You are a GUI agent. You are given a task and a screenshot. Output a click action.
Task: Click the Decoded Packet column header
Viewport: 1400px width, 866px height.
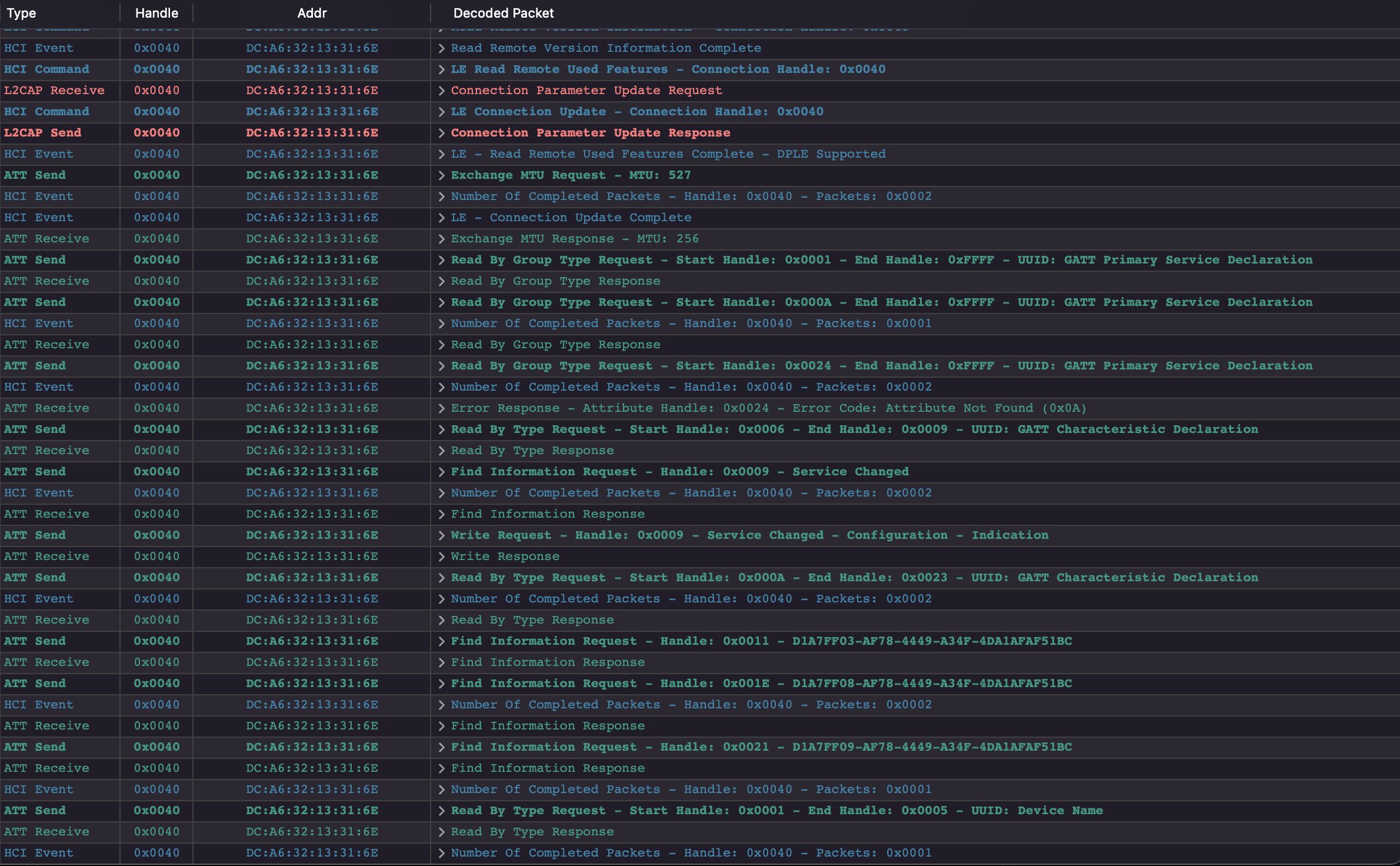click(x=503, y=12)
